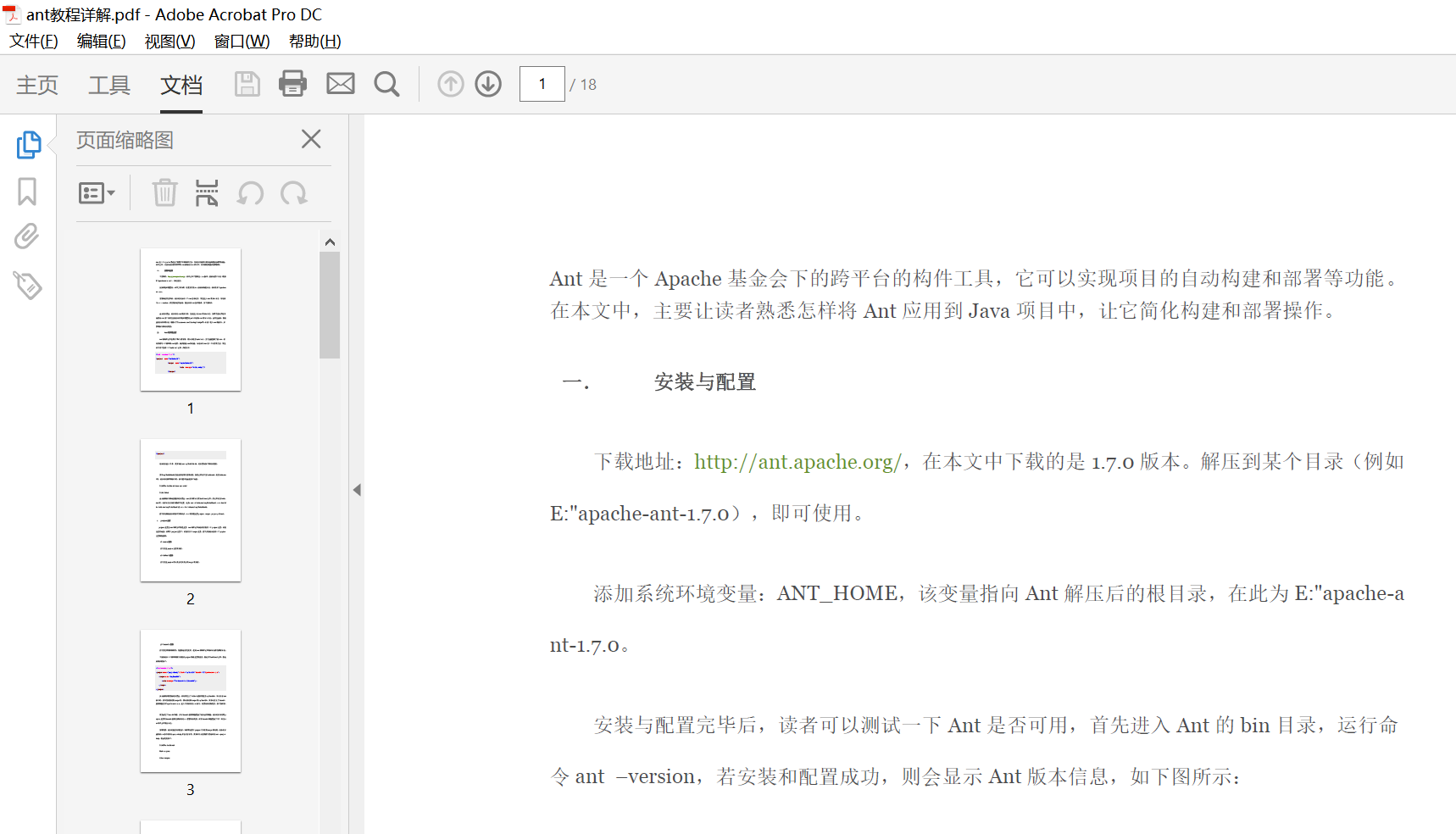Screen dimensions: 1456x834
Task: Open the Find text search icon
Action: [386, 84]
